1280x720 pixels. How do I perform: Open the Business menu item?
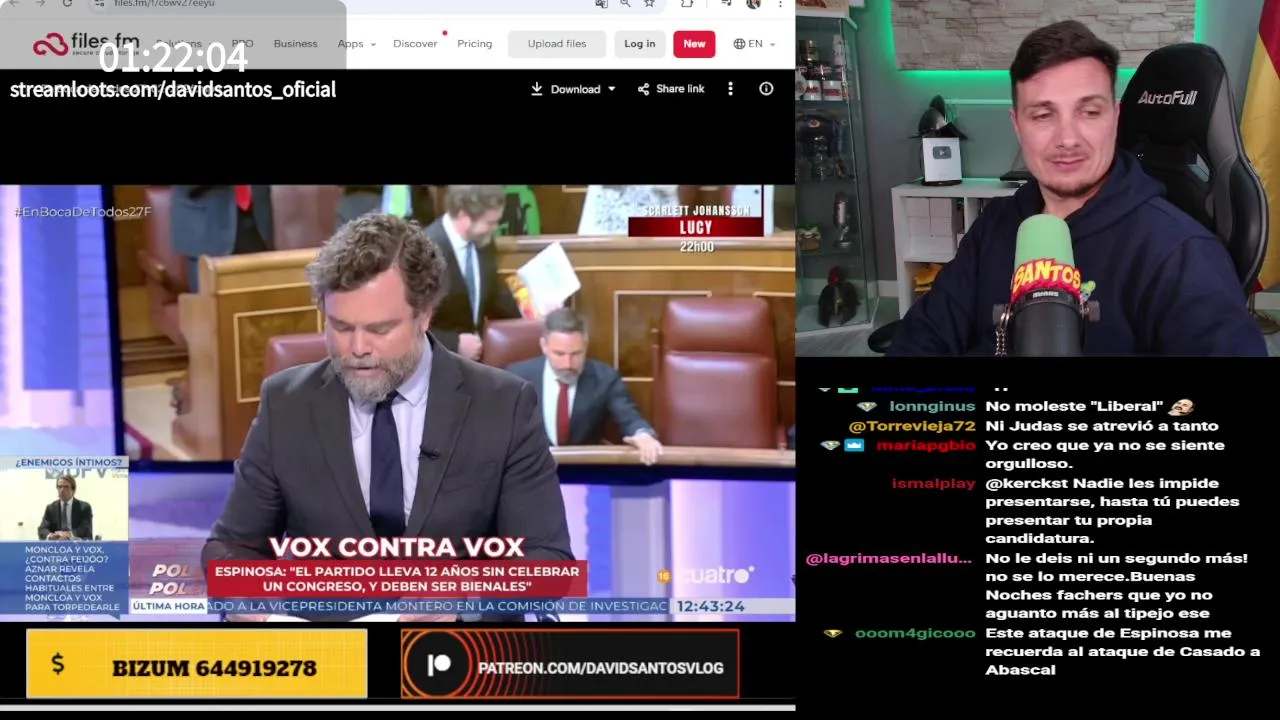(295, 44)
